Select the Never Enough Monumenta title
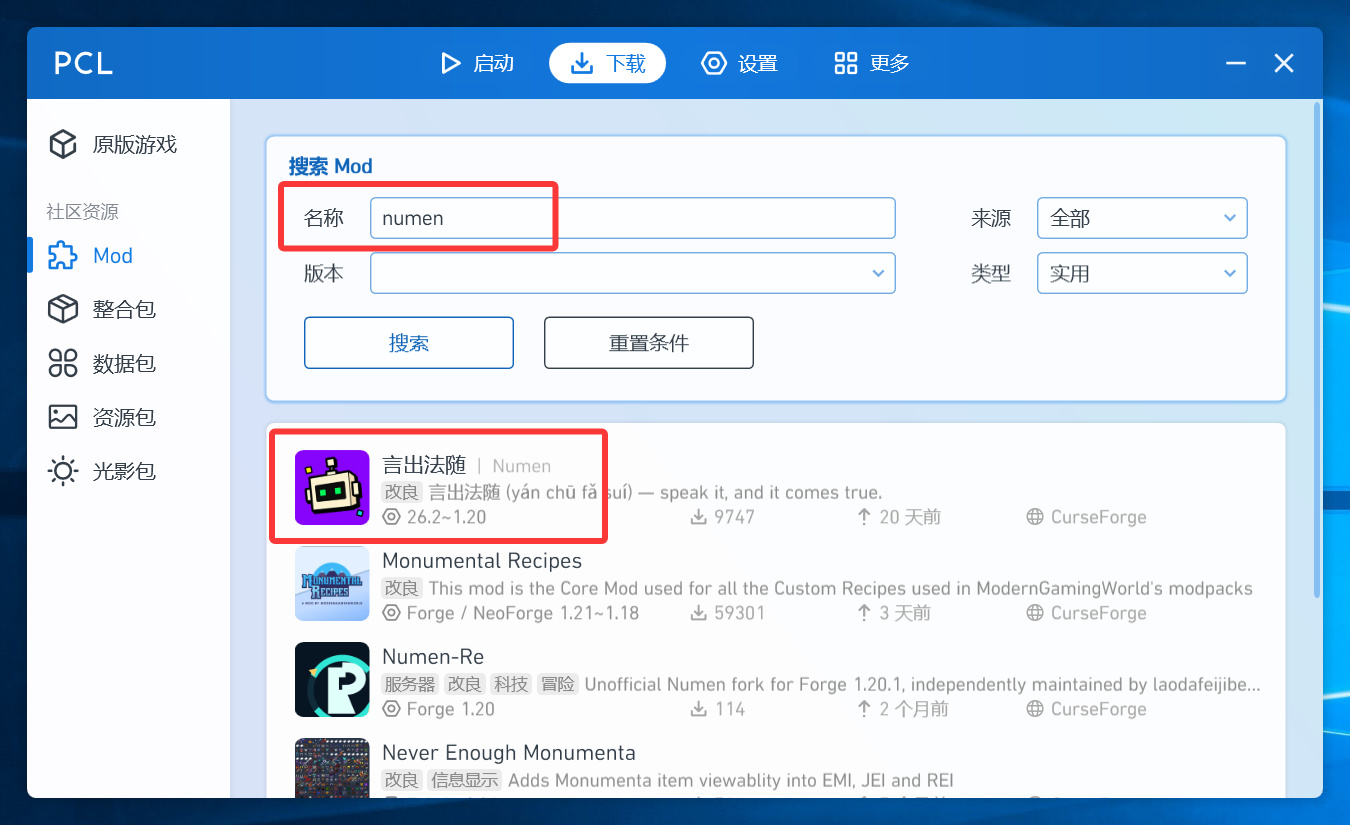 tap(509, 753)
